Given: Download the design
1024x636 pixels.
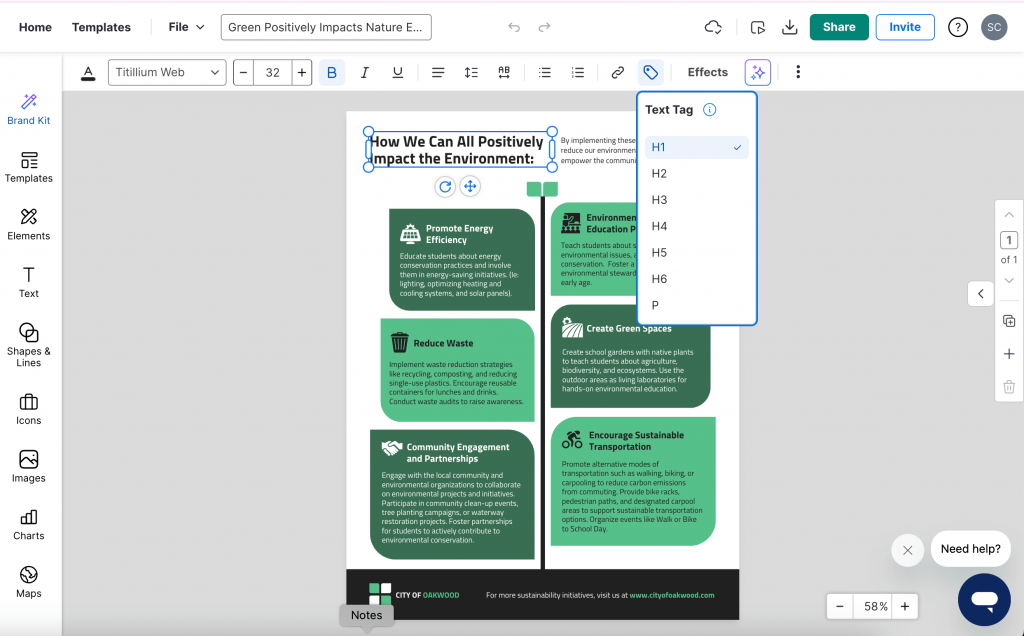Looking at the screenshot, I should coord(789,27).
